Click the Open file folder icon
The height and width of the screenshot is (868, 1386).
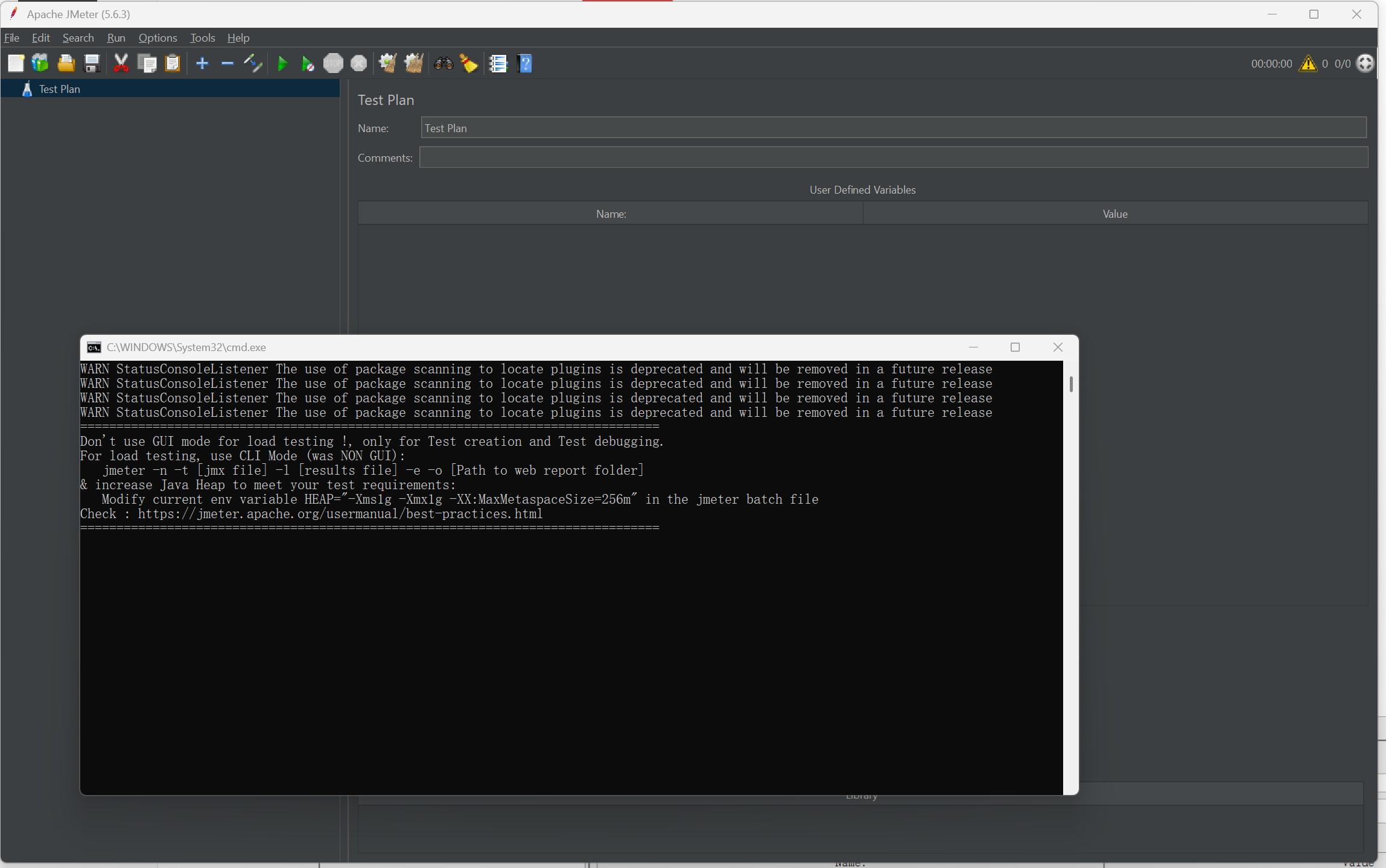[x=66, y=63]
